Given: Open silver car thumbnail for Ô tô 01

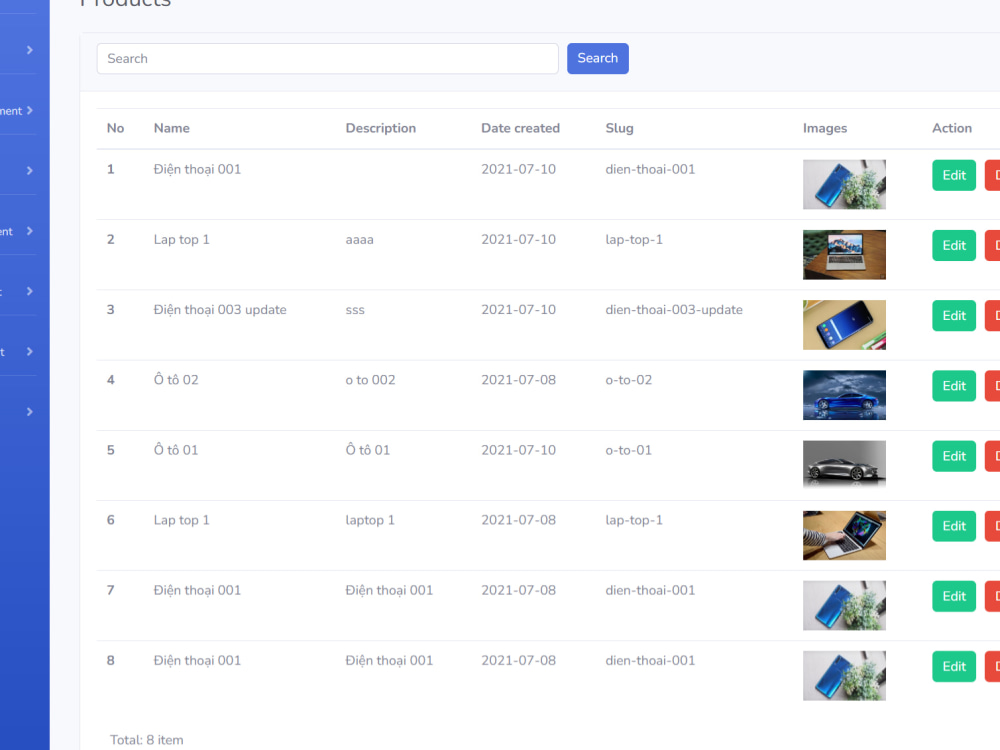Looking at the screenshot, I should click(x=844, y=465).
